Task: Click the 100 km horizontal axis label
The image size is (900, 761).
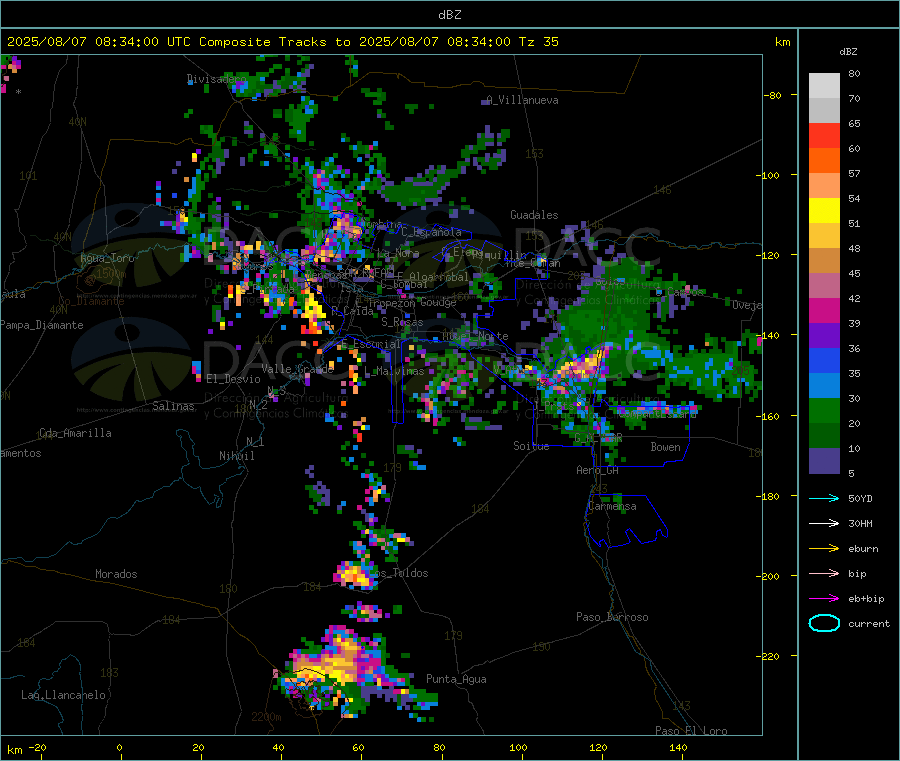Action: coord(518,747)
